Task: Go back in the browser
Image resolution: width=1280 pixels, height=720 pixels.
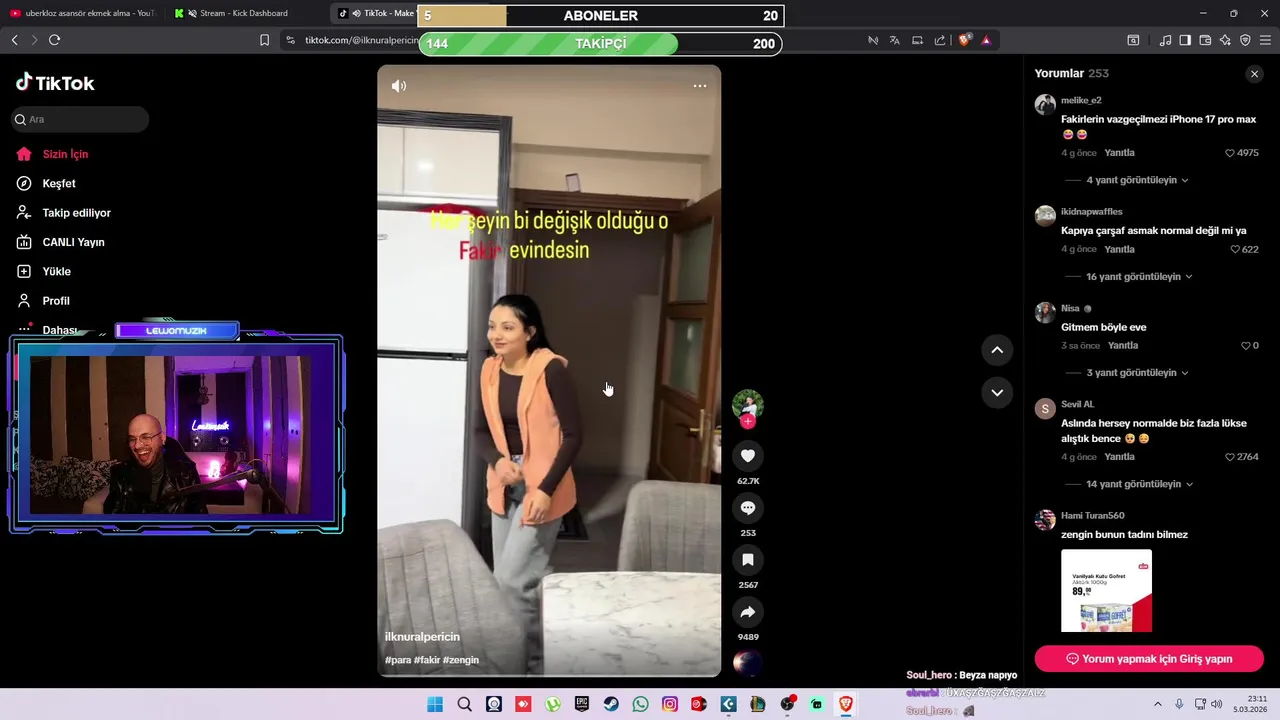Action: (14, 40)
